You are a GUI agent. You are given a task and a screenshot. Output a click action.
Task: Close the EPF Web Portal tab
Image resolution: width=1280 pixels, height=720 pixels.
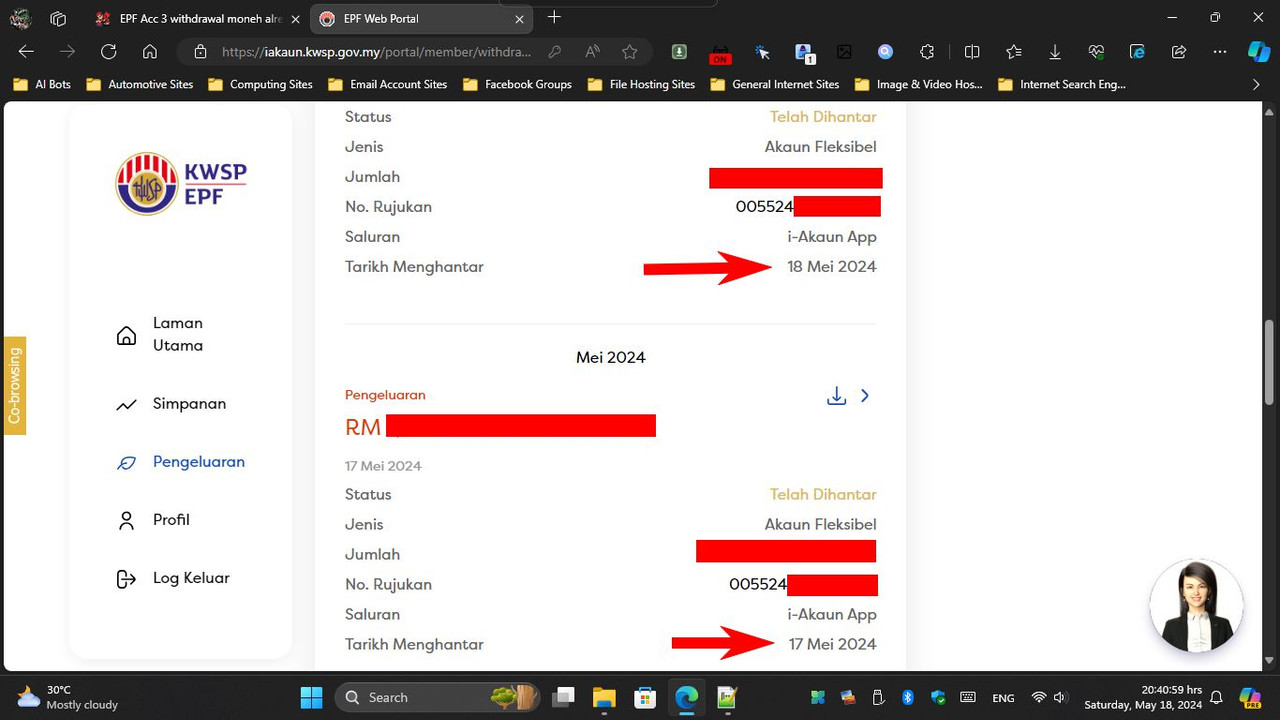click(x=519, y=19)
